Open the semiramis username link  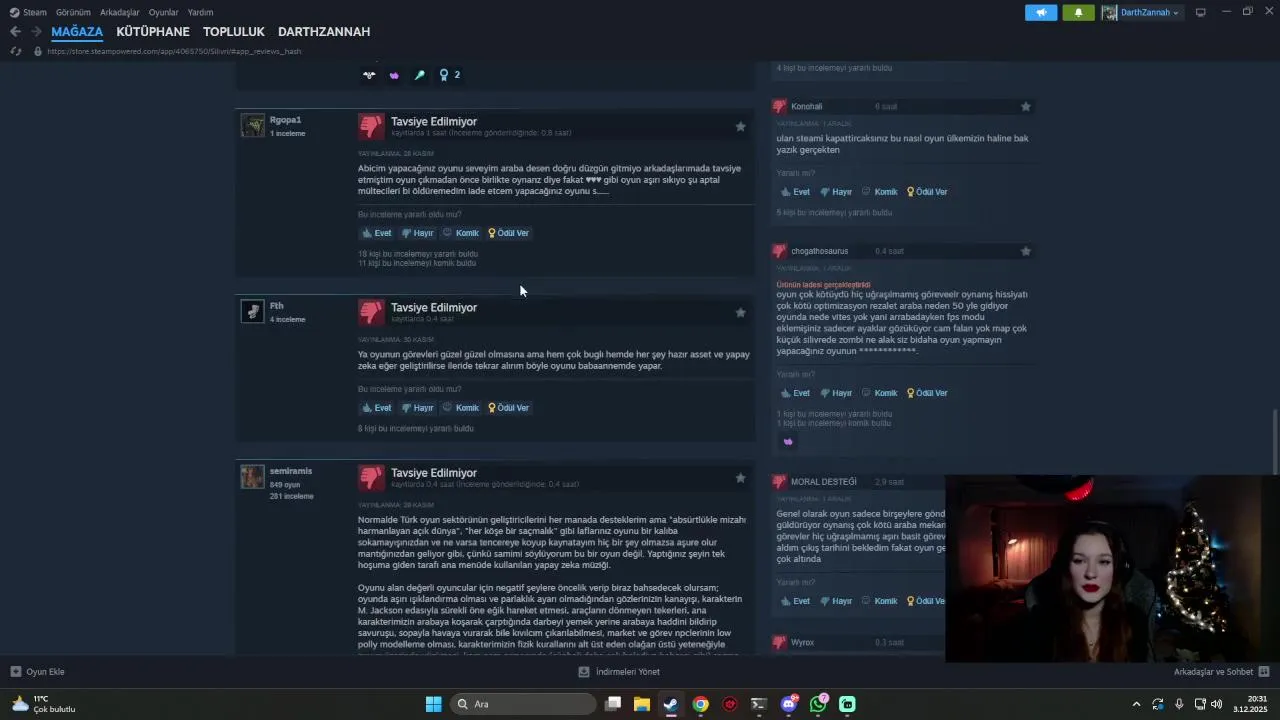pos(291,471)
